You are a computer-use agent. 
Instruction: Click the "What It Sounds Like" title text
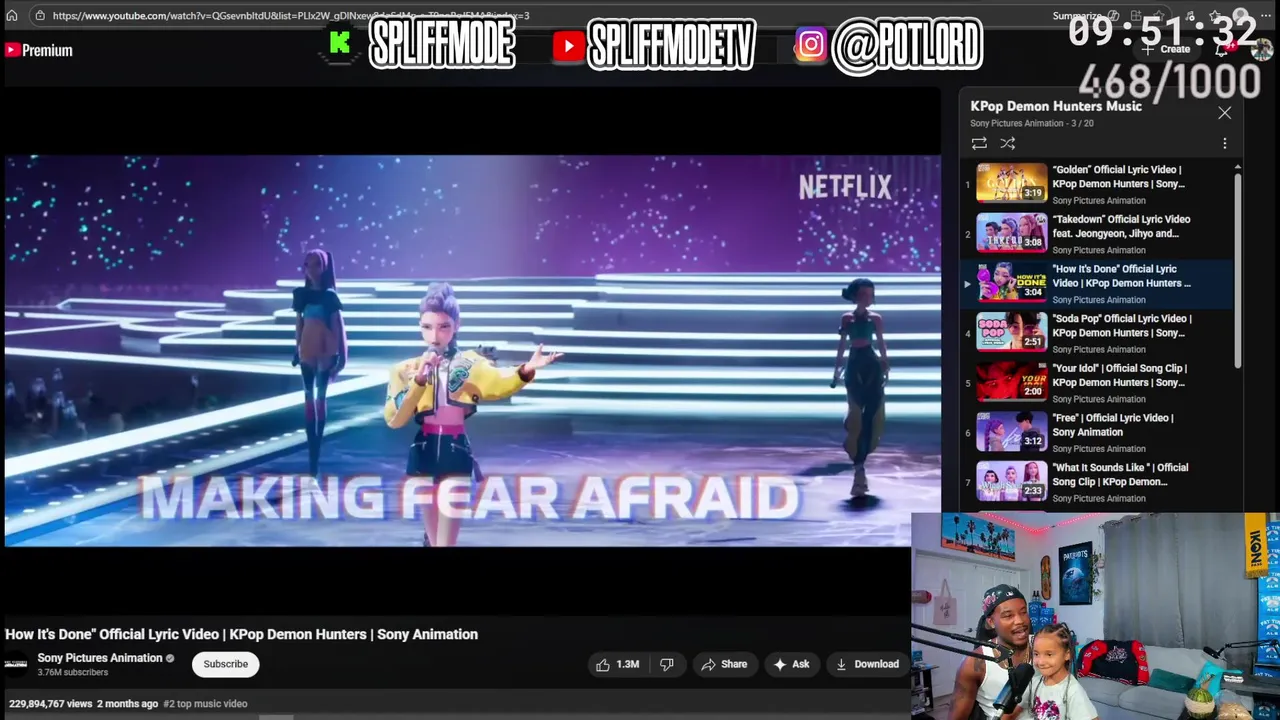[1120, 474]
